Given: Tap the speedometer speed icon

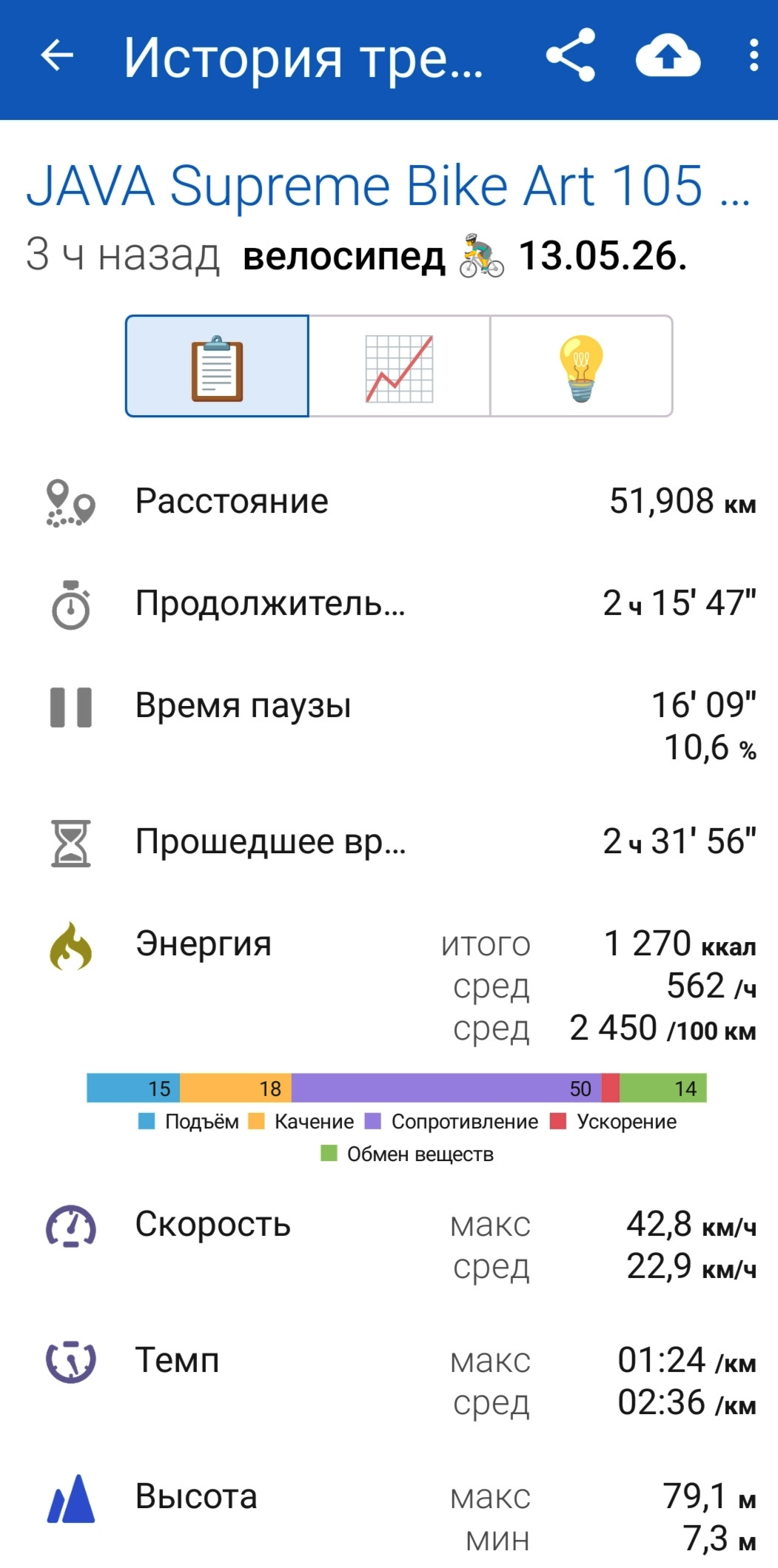Looking at the screenshot, I should pos(70,1226).
